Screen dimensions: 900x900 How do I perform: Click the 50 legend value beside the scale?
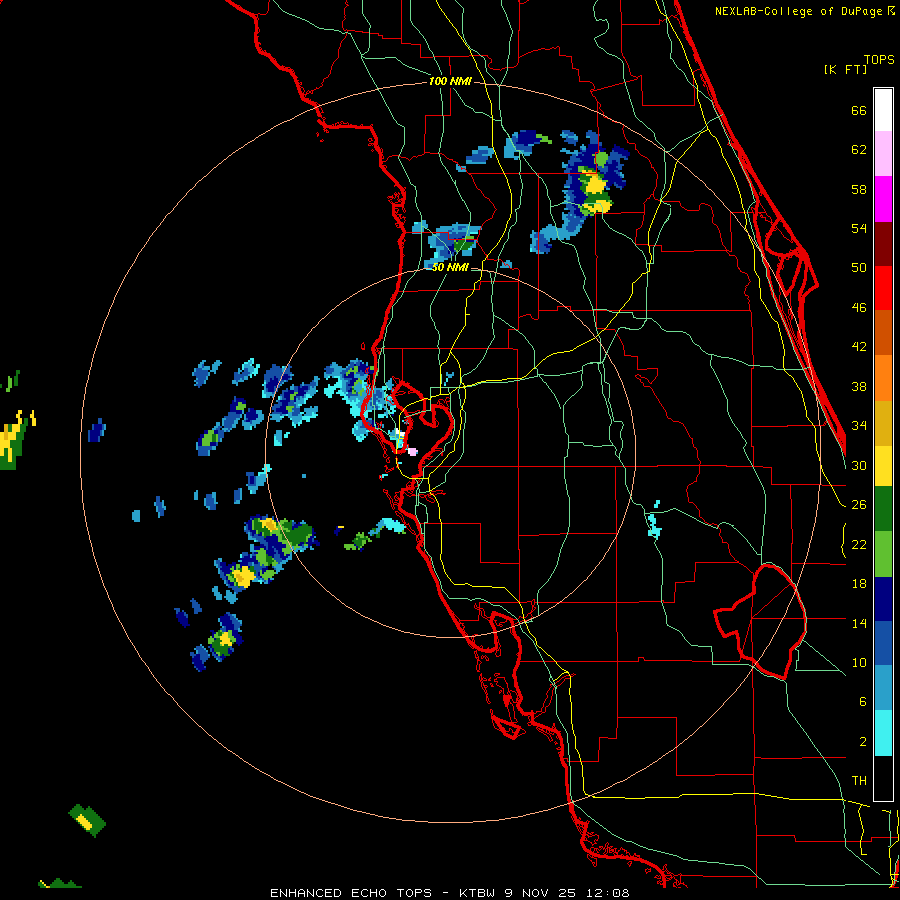pos(859,267)
